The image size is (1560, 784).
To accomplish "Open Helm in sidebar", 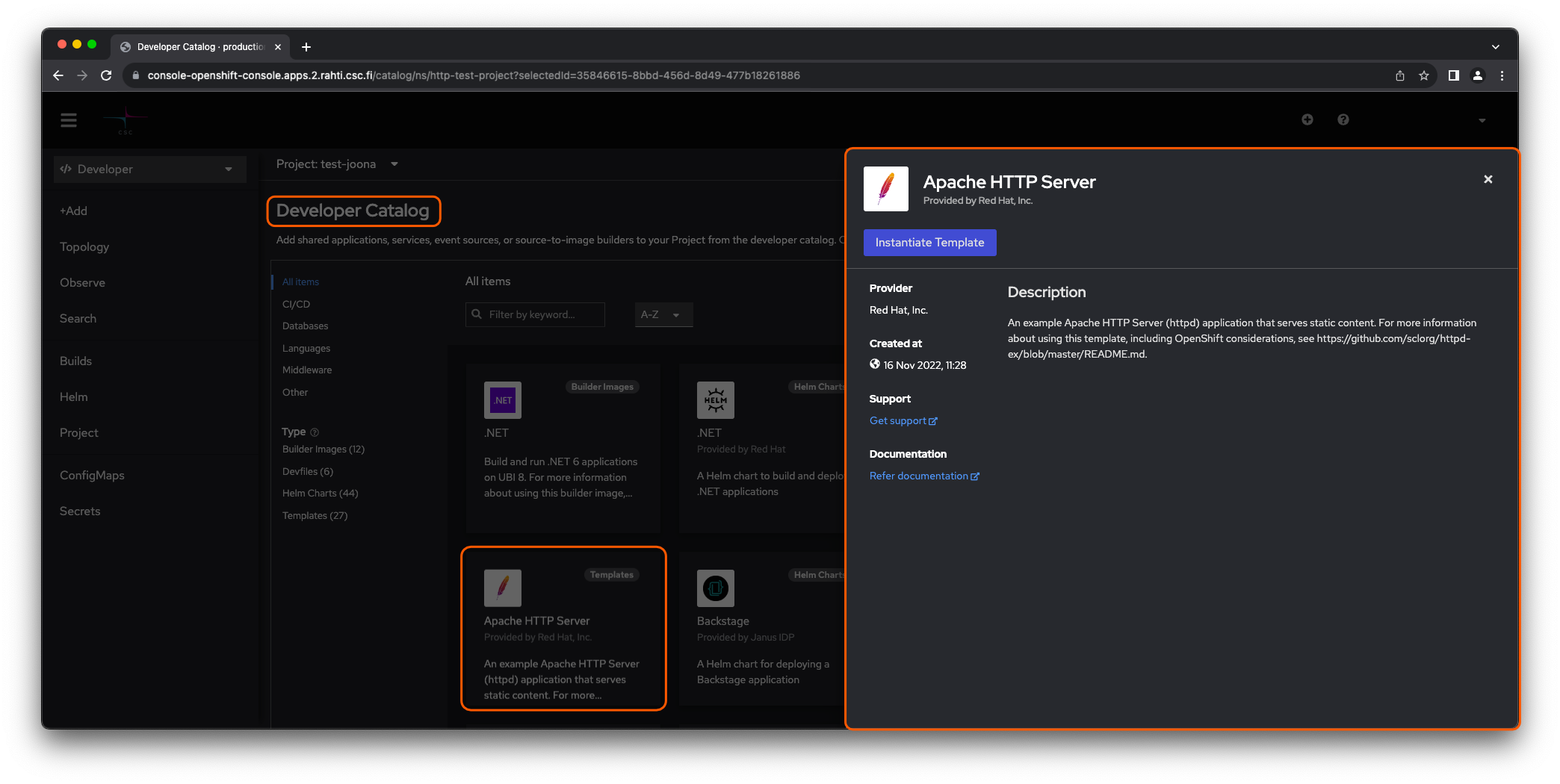I will click(73, 397).
